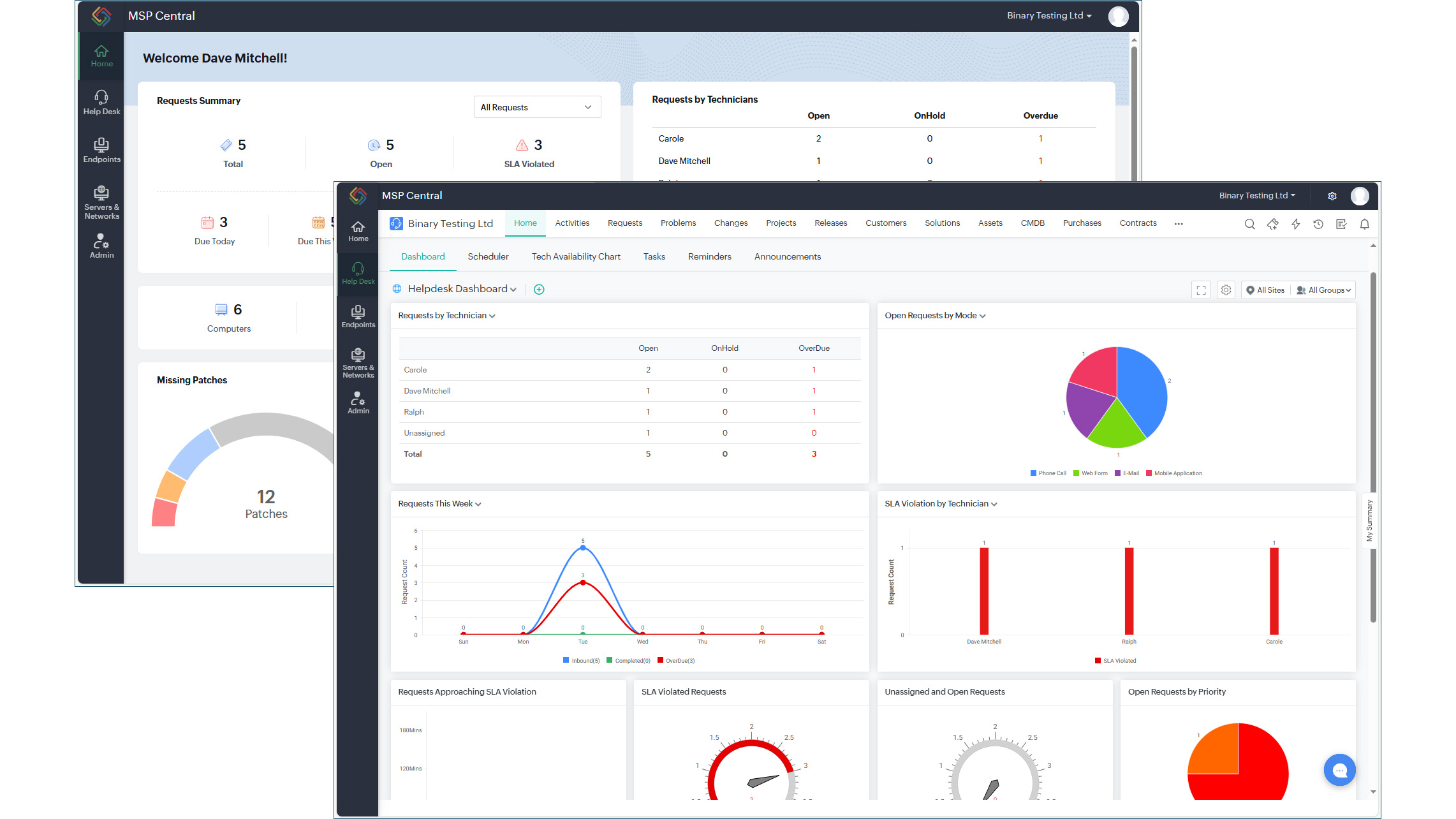Viewport: 1456px width, 819px height.
Task: Open Endpoints in front window sidebar
Action: (358, 316)
